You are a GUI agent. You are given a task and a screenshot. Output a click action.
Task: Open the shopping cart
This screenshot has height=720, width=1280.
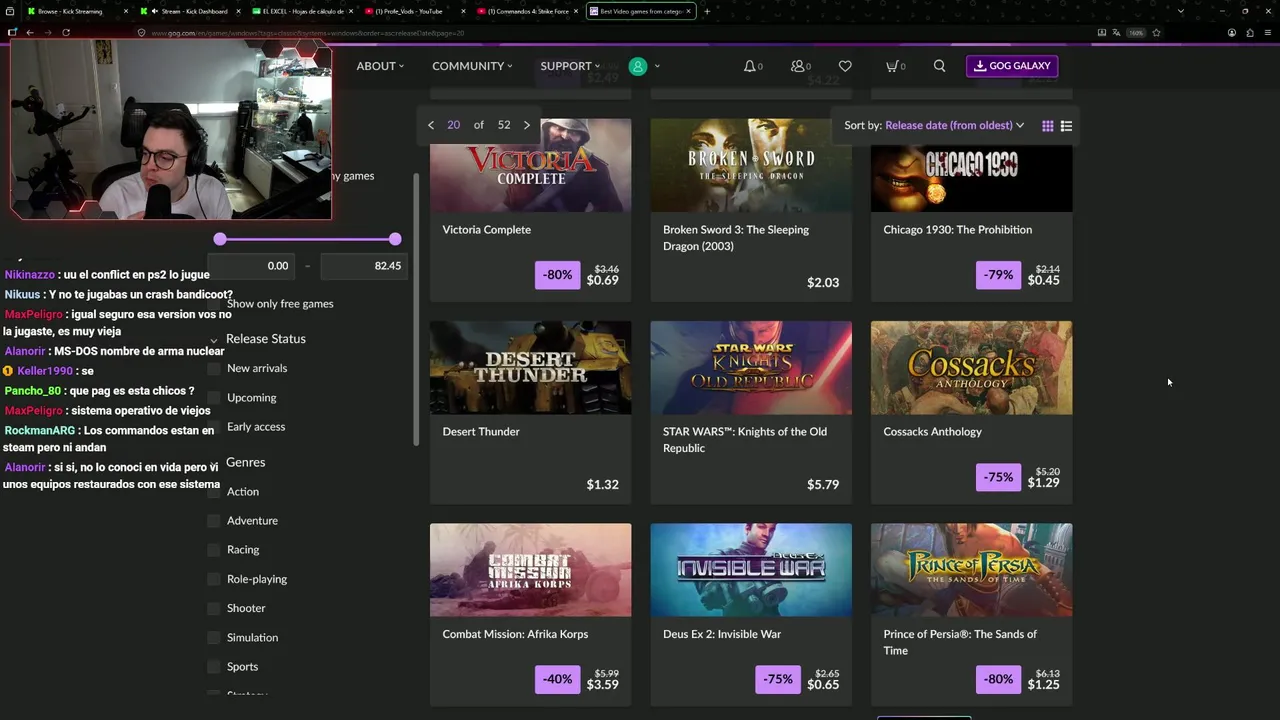coord(895,66)
